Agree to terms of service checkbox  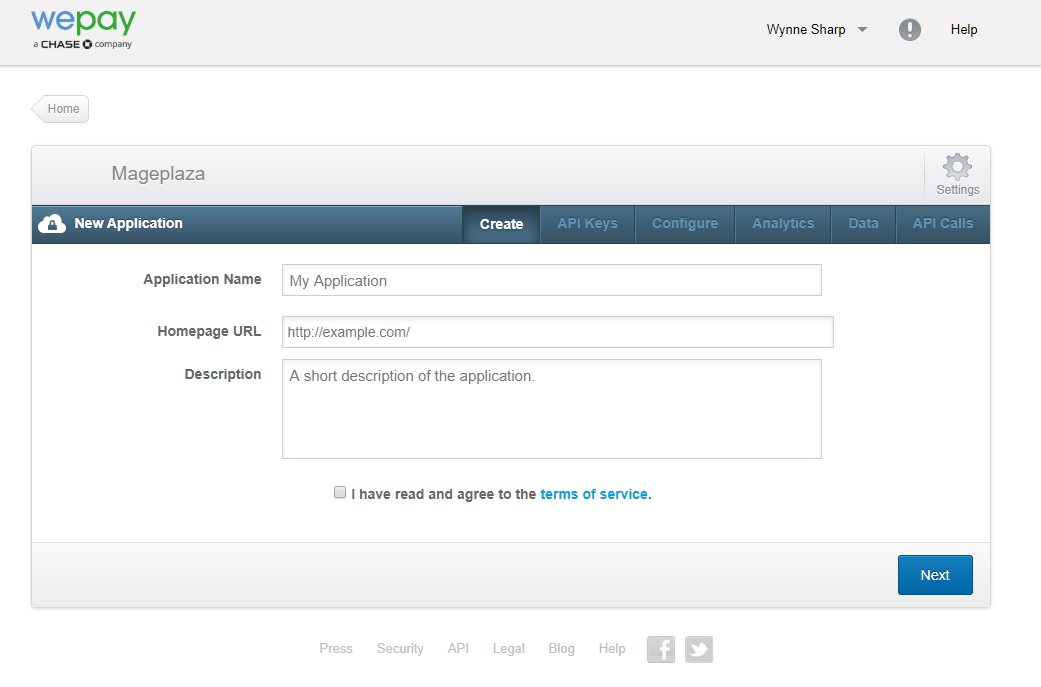pos(340,493)
